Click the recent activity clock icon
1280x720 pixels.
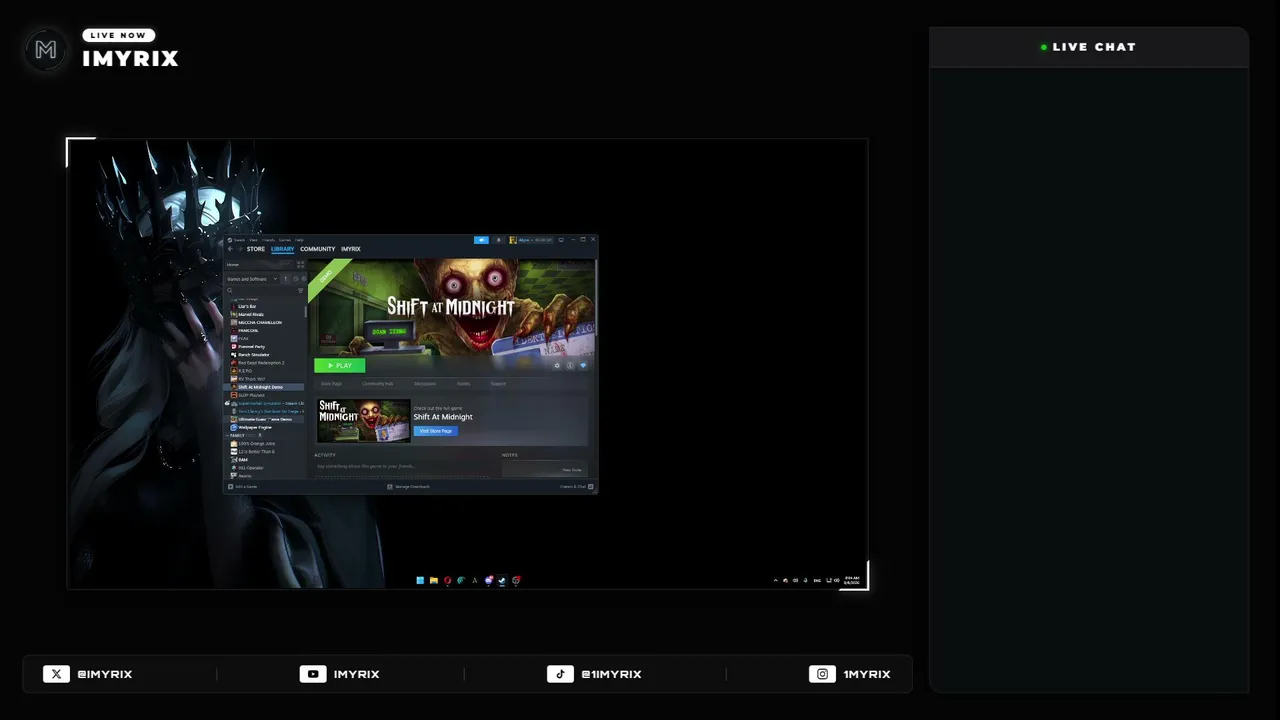coord(295,279)
